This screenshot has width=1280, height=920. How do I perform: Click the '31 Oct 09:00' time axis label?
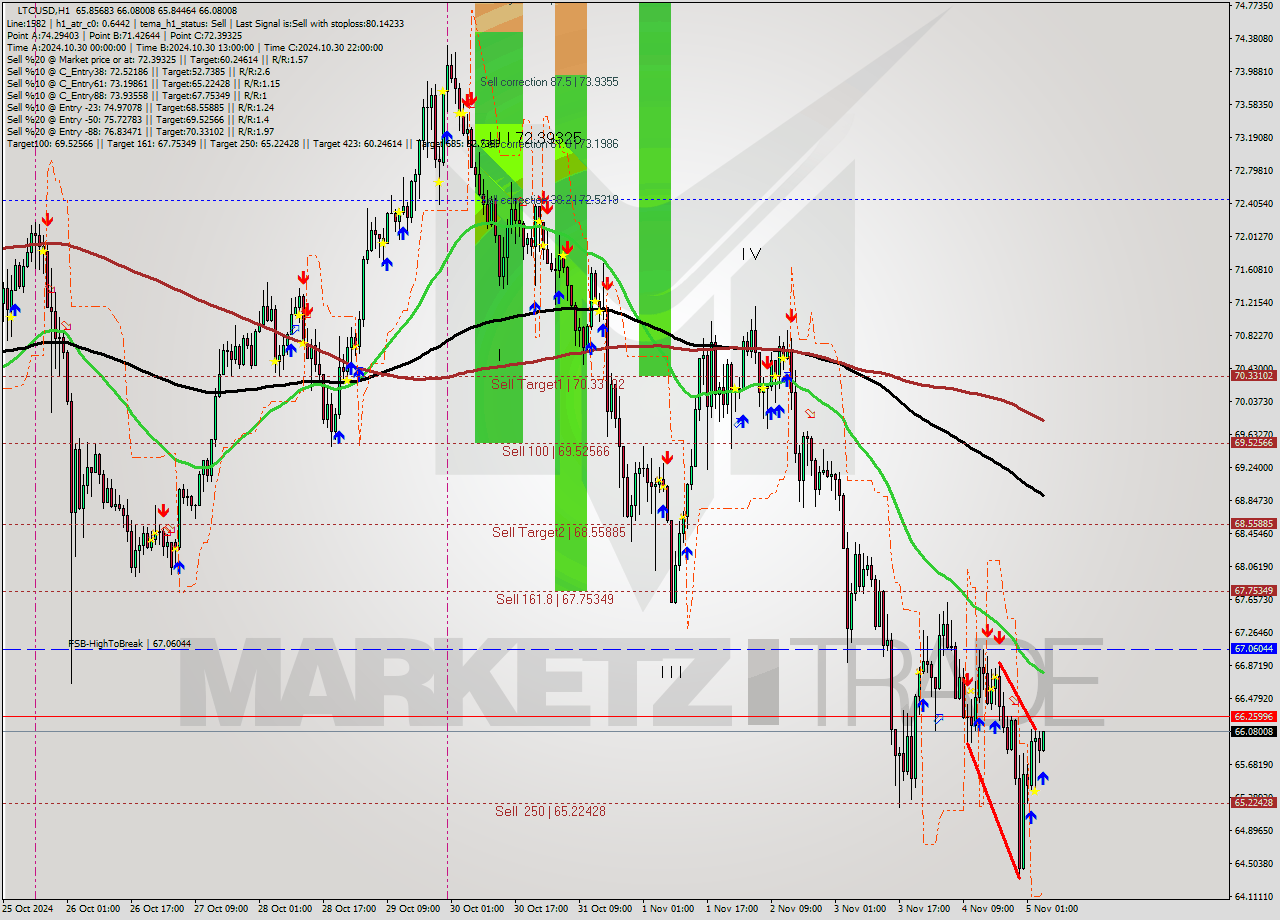605,909
